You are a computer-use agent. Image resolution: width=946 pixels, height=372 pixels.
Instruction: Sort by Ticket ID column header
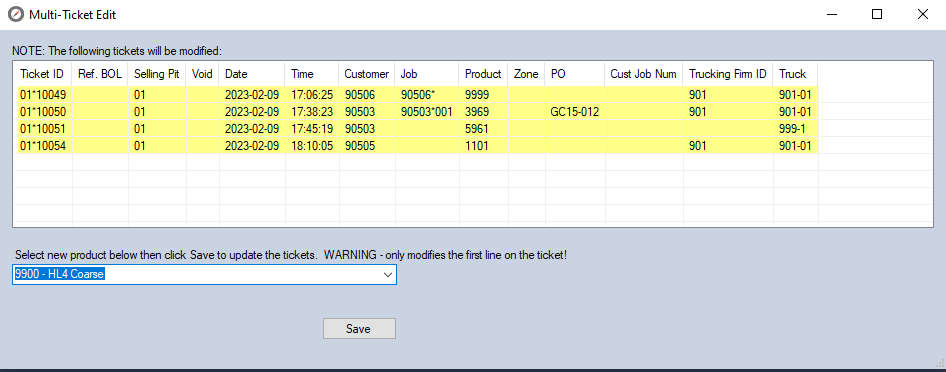pos(42,74)
